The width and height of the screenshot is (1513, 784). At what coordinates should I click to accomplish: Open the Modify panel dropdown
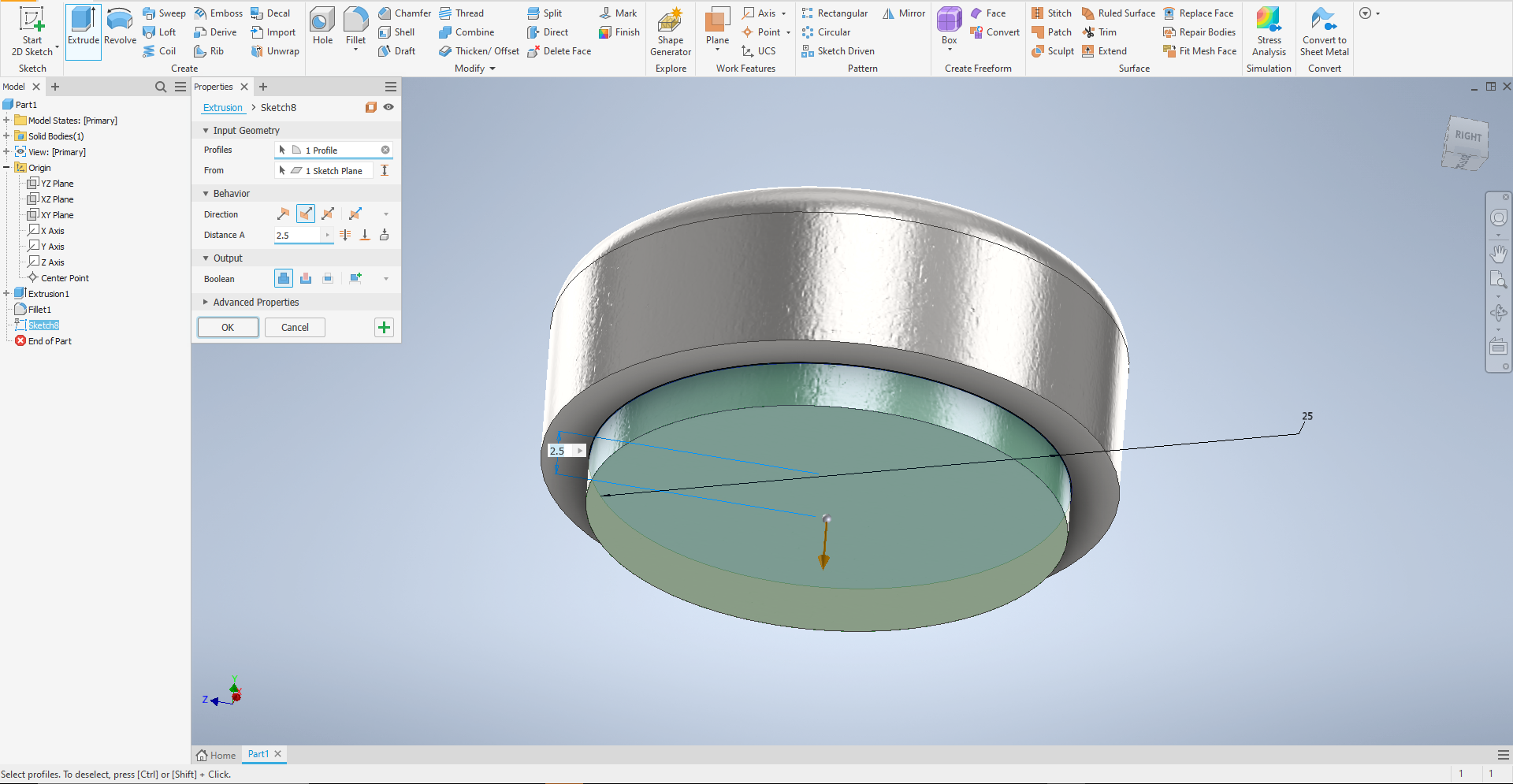click(475, 69)
